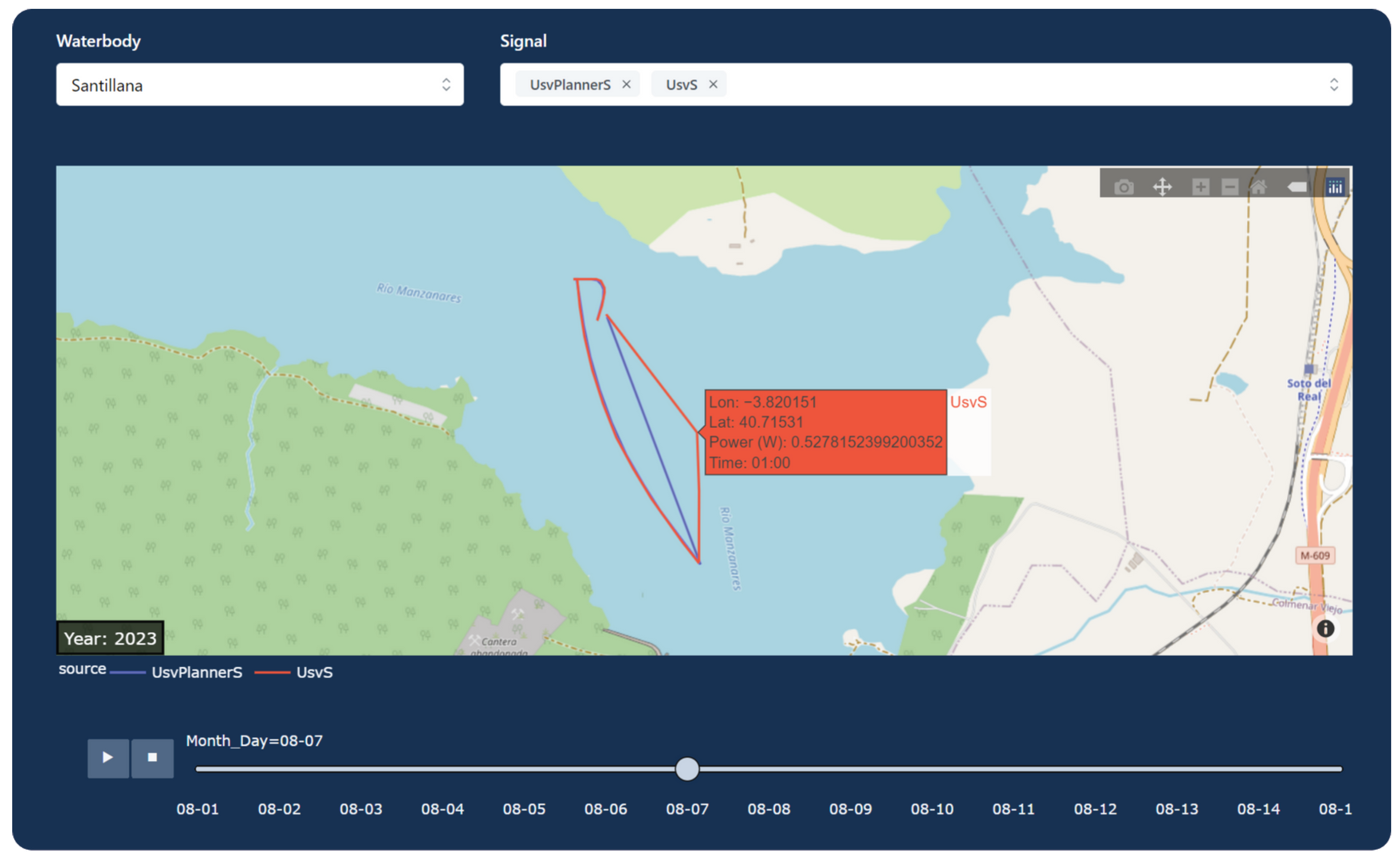
Task: Download plot as PNG camera icon
Action: coord(1123,187)
